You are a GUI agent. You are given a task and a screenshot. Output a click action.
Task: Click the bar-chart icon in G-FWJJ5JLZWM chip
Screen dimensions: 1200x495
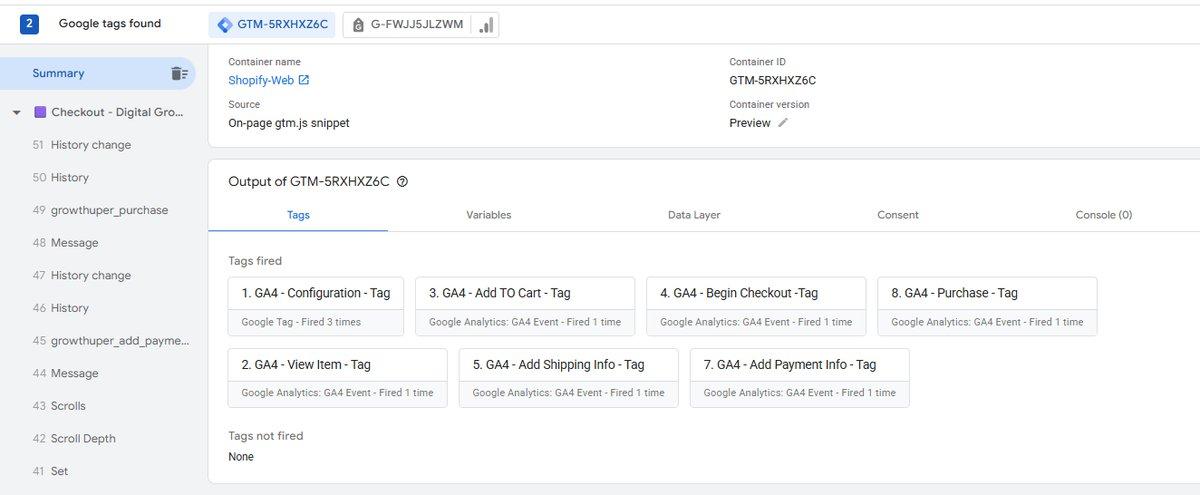[486, 25]
